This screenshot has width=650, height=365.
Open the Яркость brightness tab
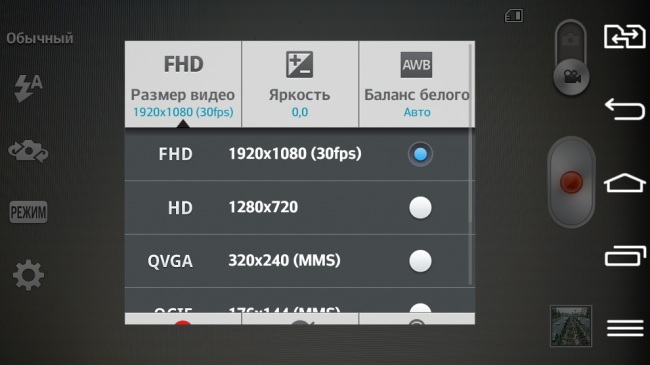(300, 84)
